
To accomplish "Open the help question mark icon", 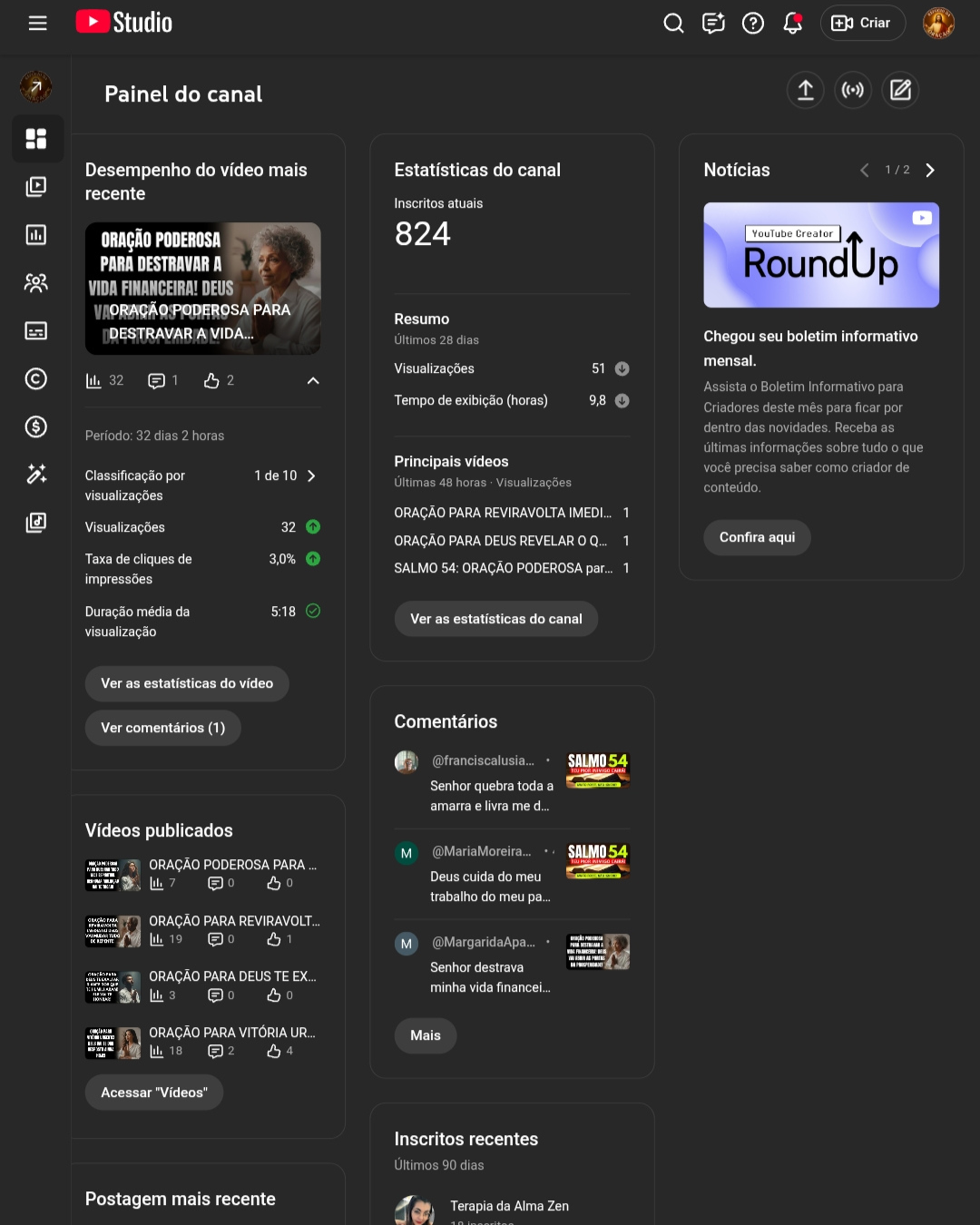I will pyautogui.click(x=753, y=24).
